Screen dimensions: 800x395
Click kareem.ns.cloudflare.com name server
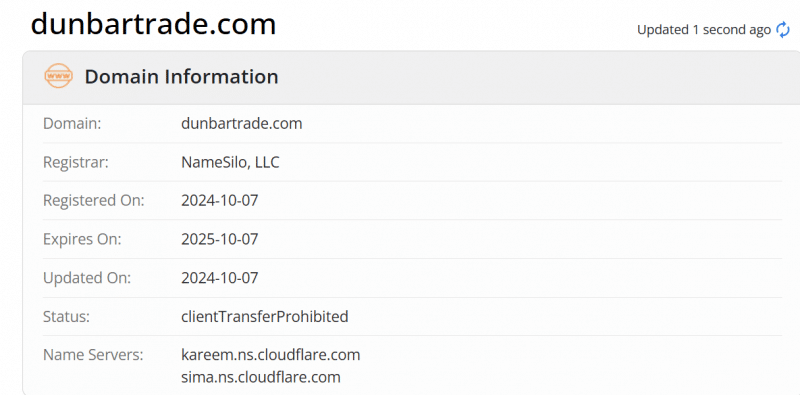270,354
